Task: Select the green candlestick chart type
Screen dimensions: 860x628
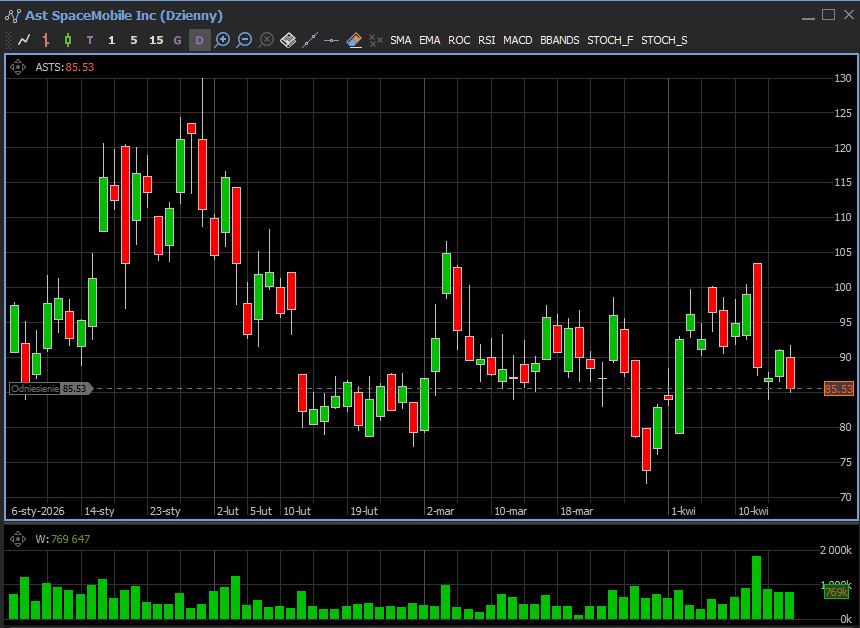Action: pyautogui.click(x=68, y=40)
